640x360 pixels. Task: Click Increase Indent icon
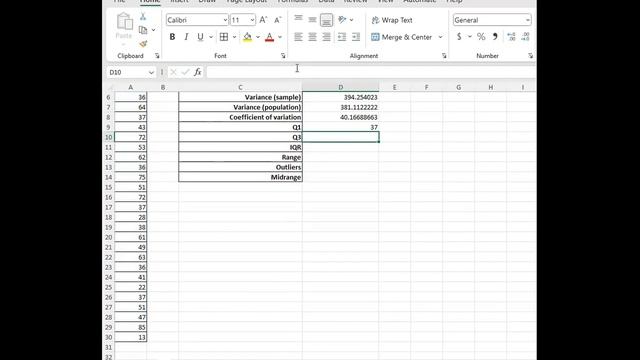[356, 37]
